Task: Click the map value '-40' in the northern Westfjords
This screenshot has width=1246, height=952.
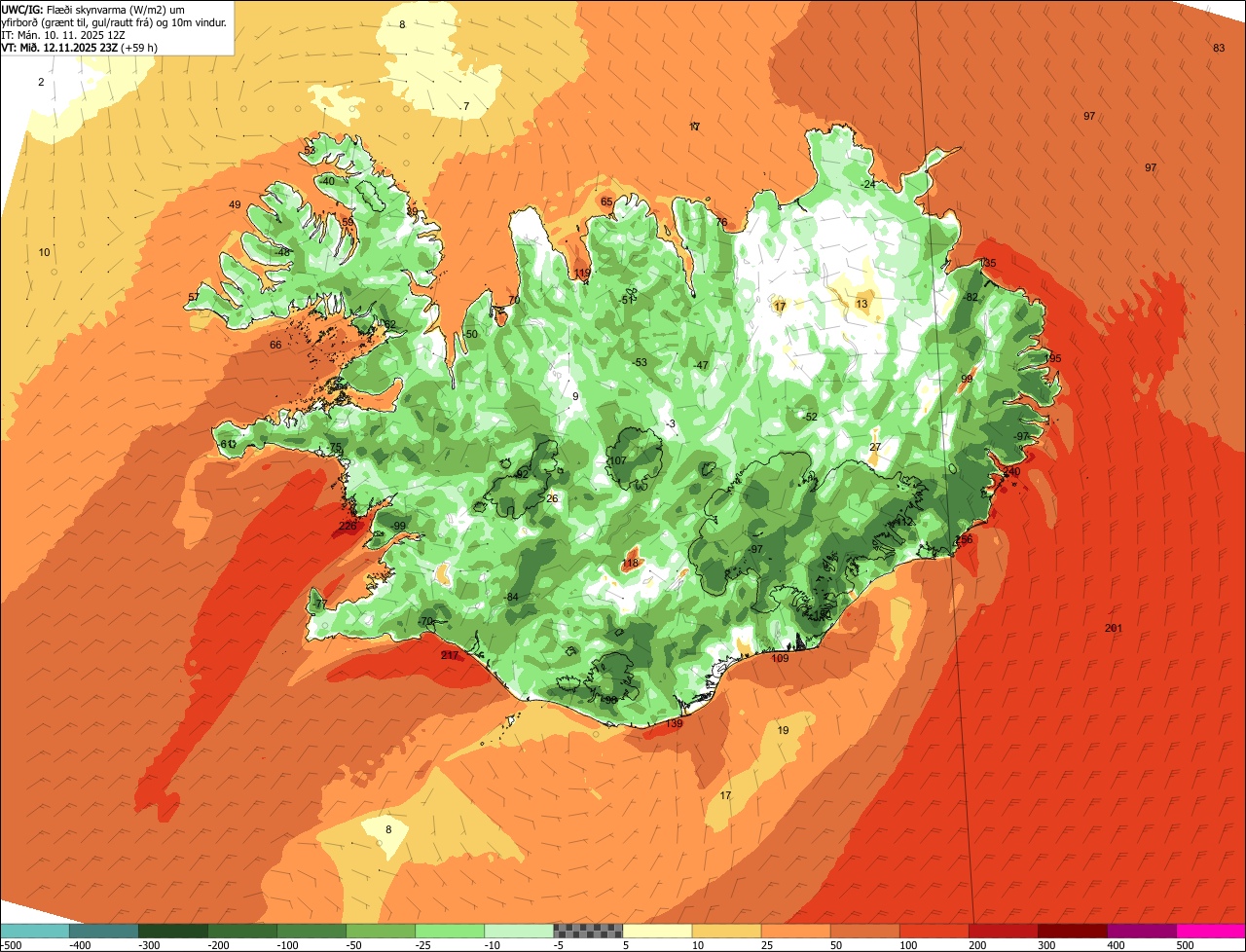Action: (327, 181)
